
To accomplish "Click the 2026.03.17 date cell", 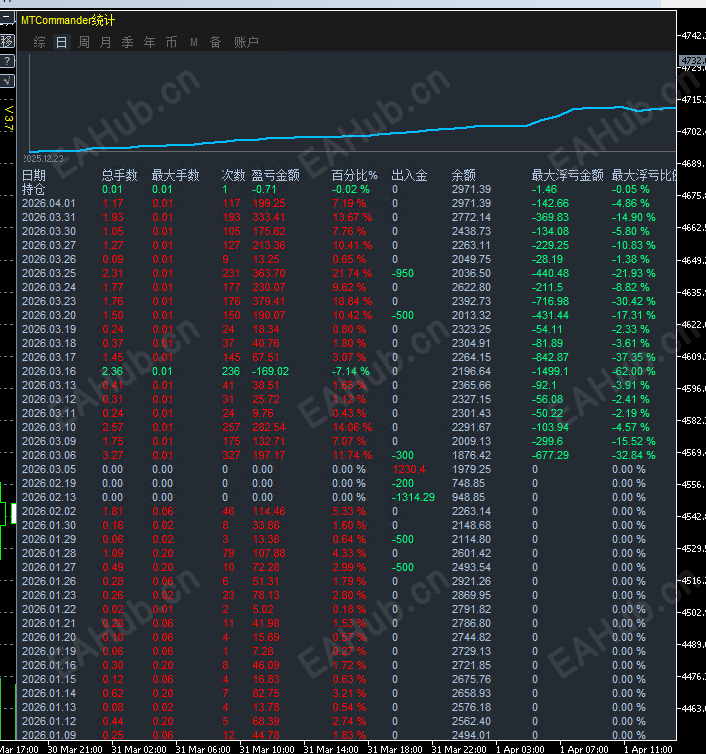I will coord(49,357).
